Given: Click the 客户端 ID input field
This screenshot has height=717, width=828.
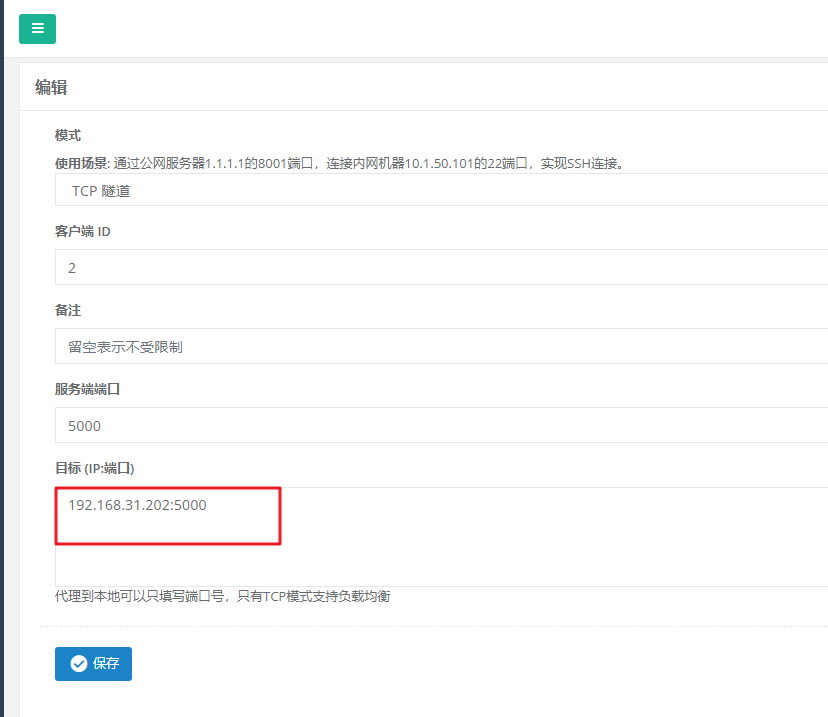Looking at the screenshot, I should coord(440,268).
